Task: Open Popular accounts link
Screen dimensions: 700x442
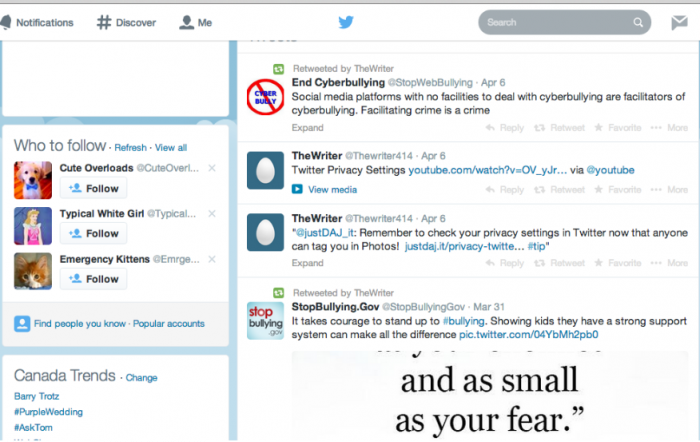Action: coord(169,324)
